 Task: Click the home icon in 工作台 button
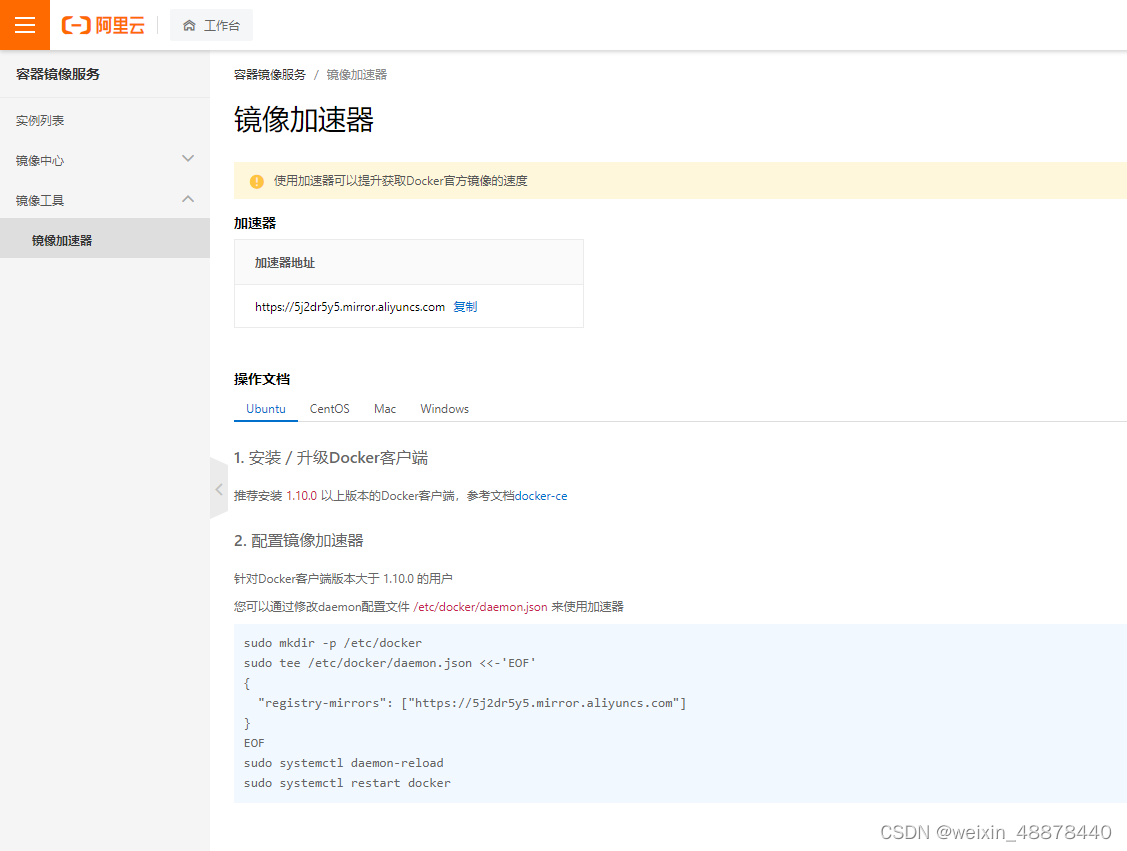[x=189, y=25]
